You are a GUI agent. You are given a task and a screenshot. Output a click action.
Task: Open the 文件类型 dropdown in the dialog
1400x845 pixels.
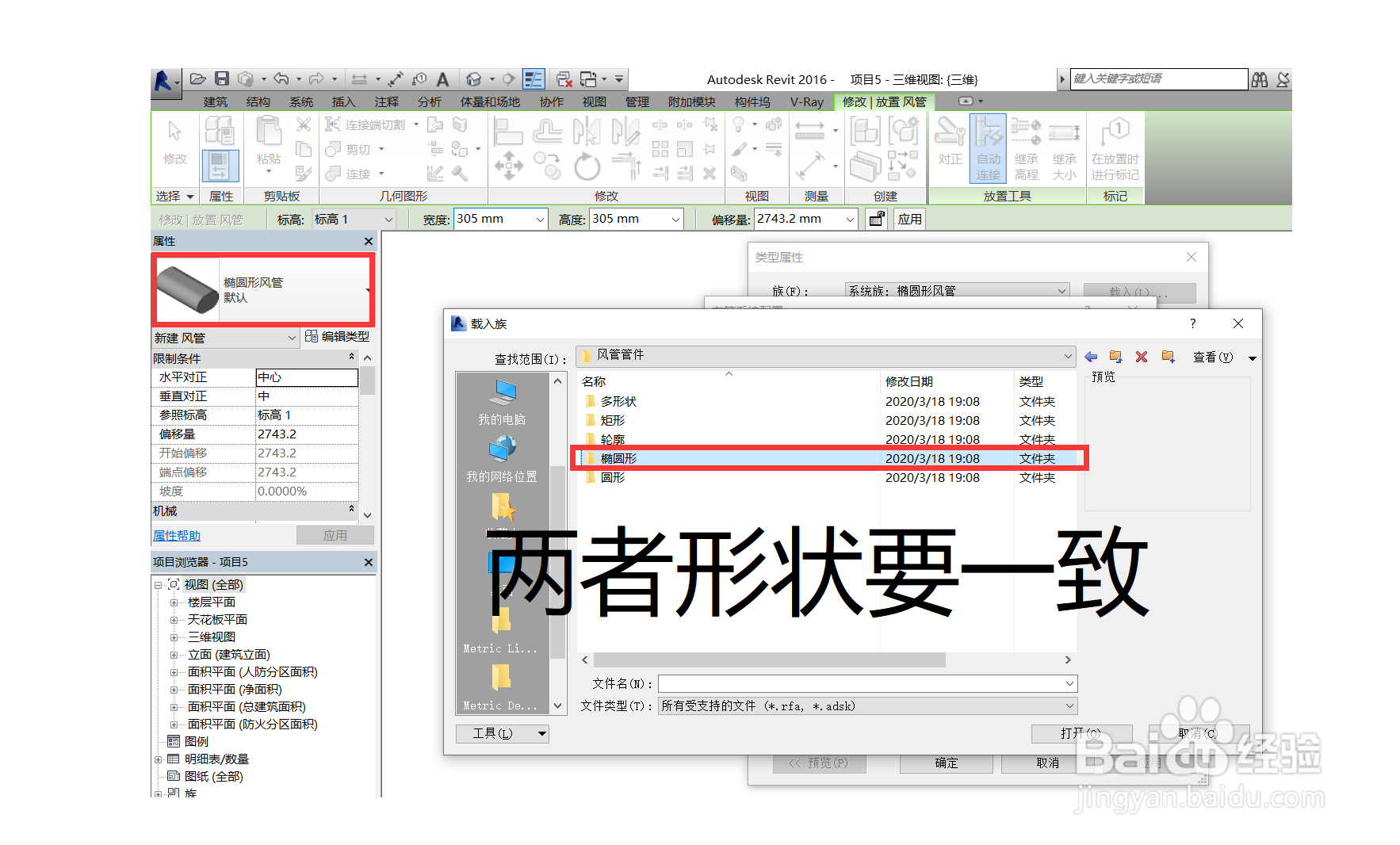click(x=1069, y=705)
